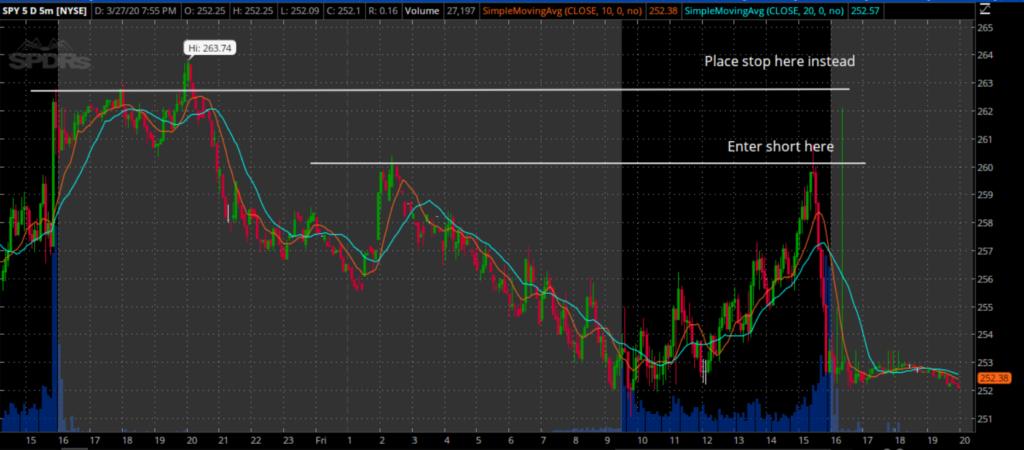Click the 259 price axis label
This screenshot has height=450, width=1024.
click(986, 195)
